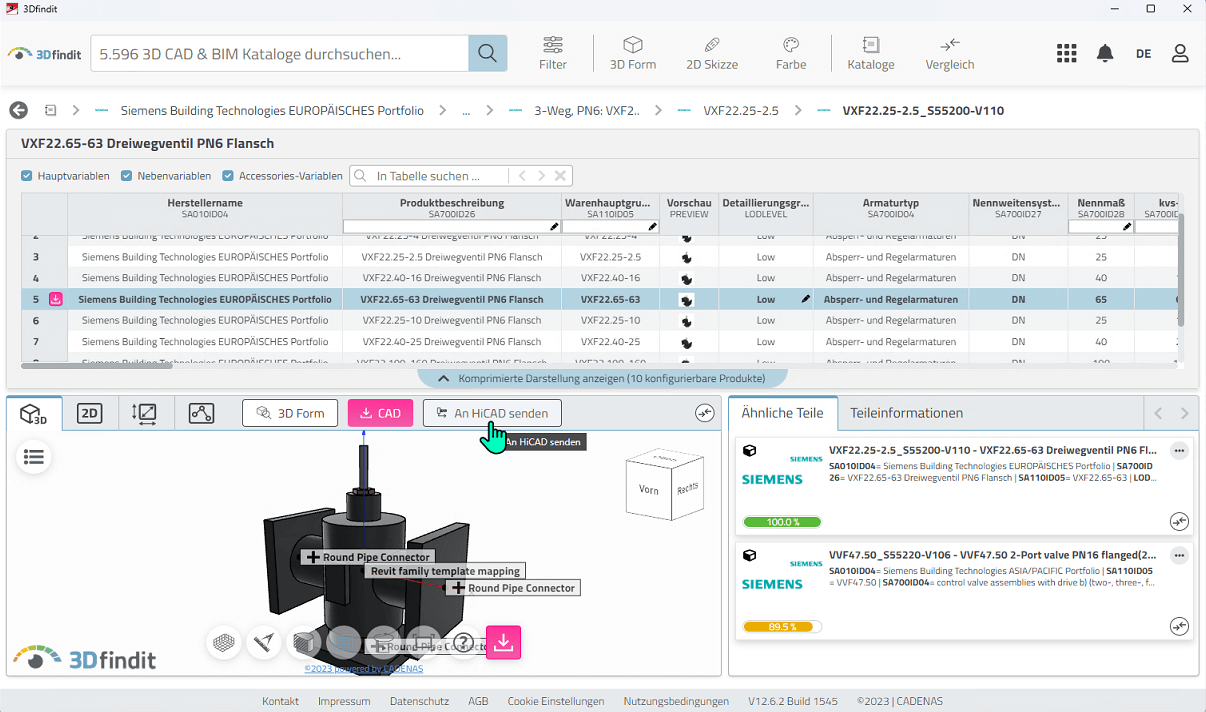Select row 6 VXF22.25-10 Dreiwegventil

[x=598, y=320]
